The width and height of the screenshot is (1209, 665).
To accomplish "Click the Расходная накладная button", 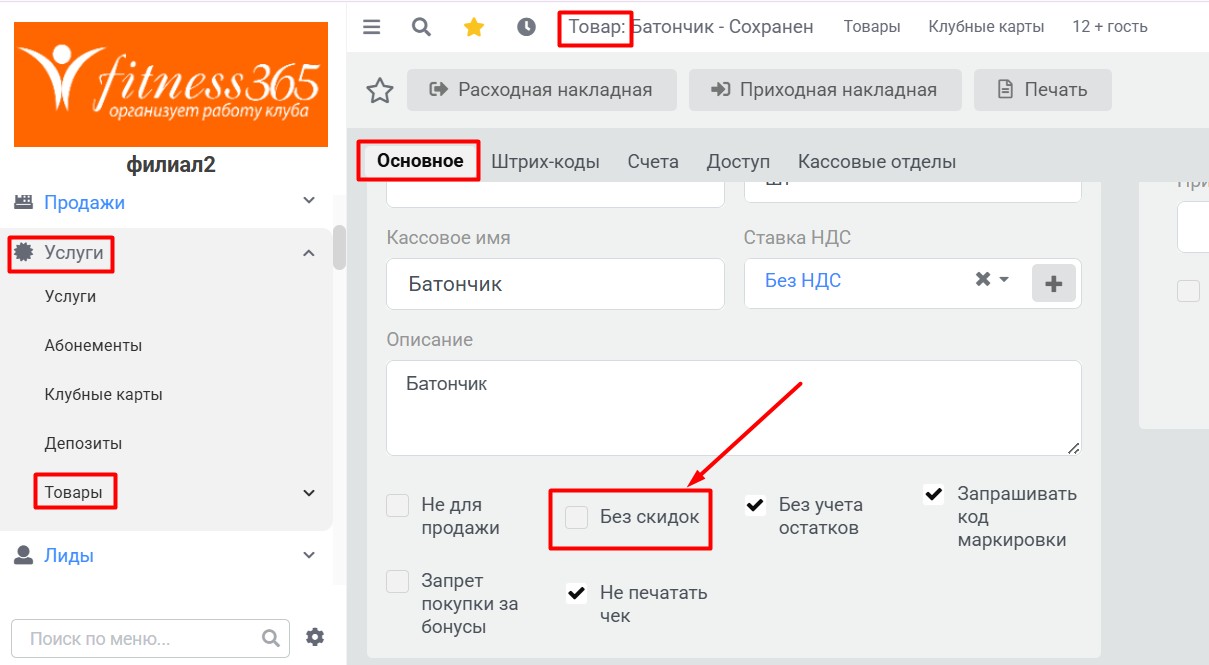I will (542, 90).
